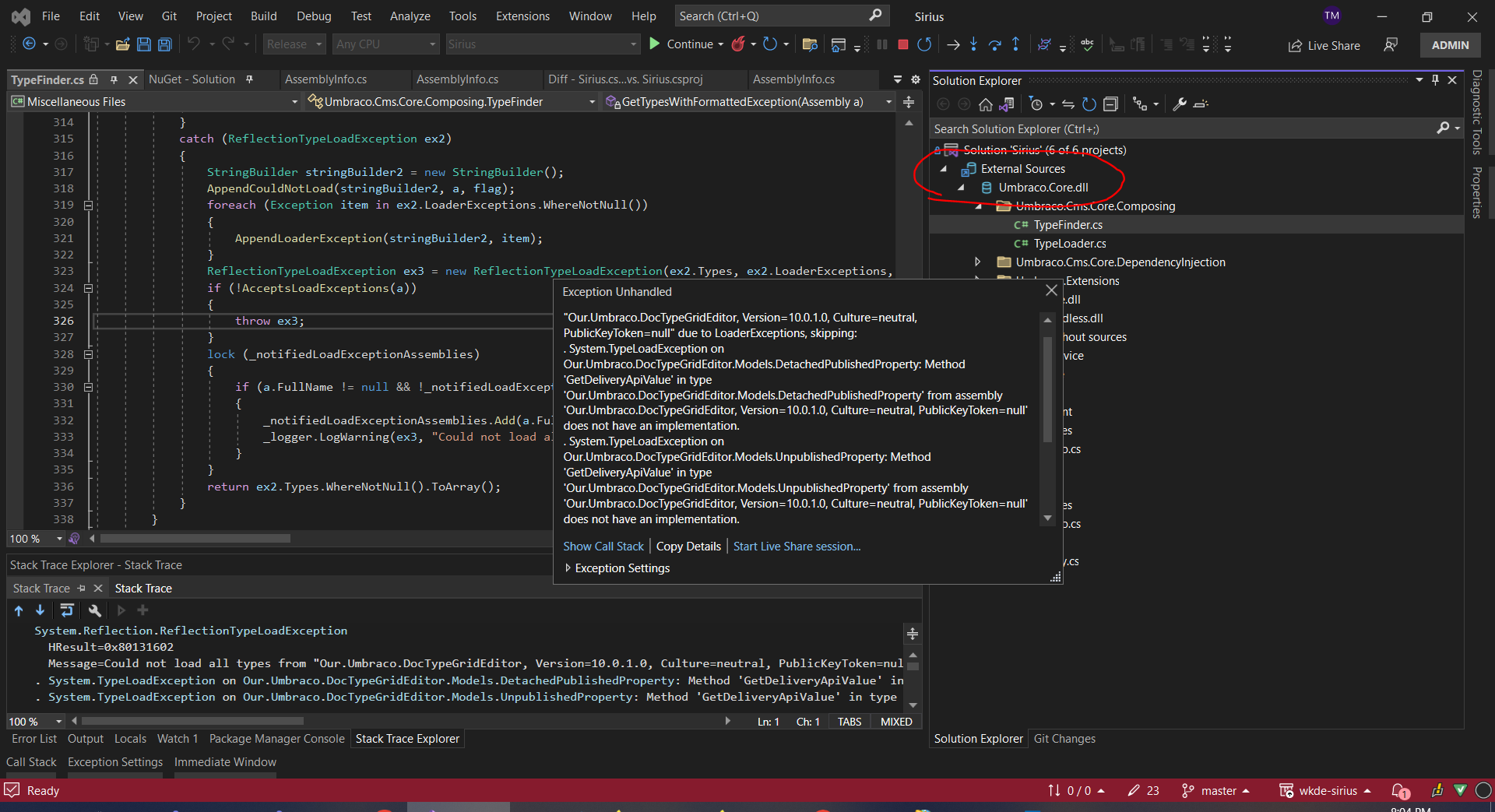Click the Step Out arrow icon
Image resolution: width=1495 pixels, height=812 pixels.
(x=1015, y=44)
